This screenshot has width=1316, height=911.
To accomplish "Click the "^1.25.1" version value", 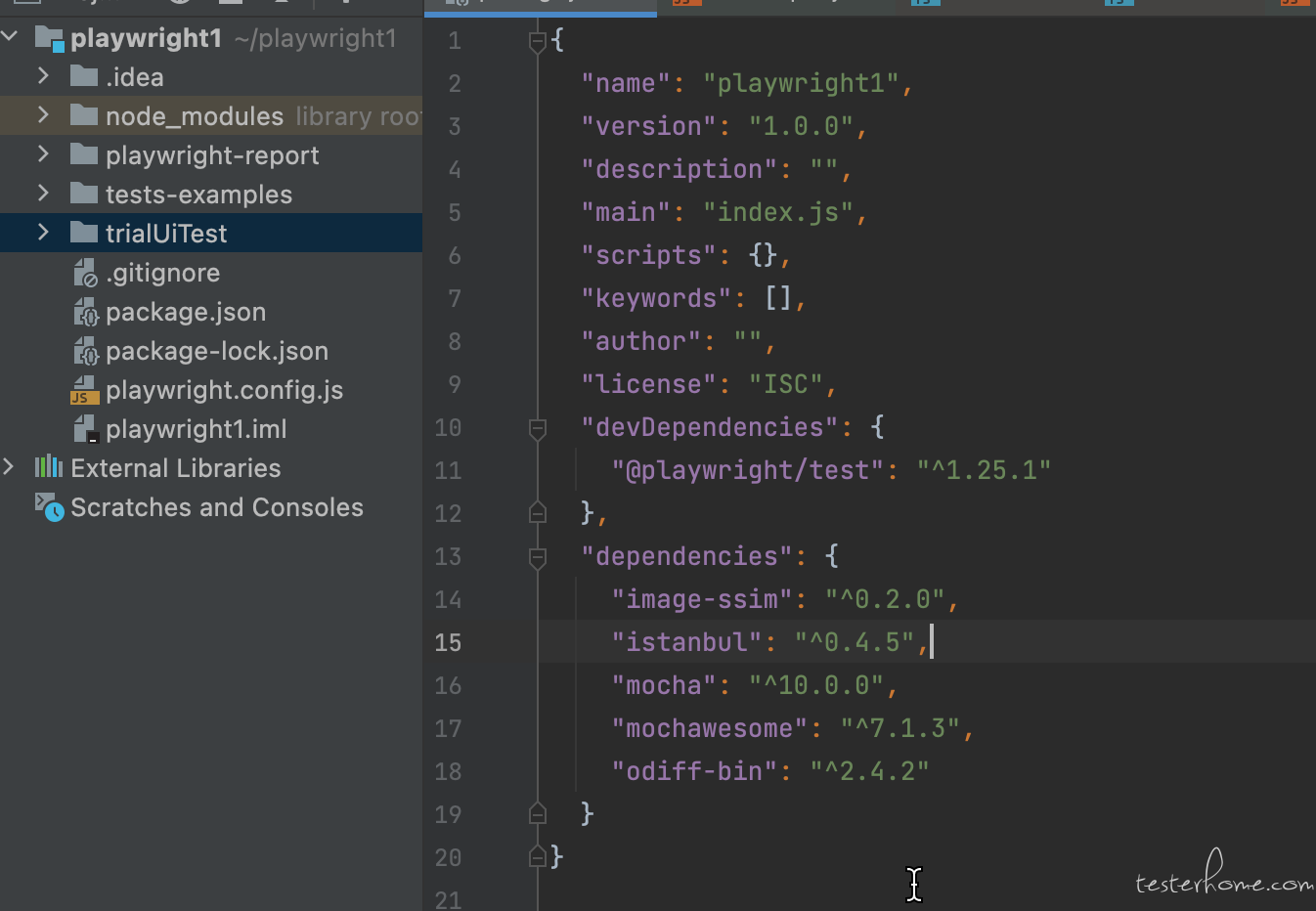I will tap(984, 470).
